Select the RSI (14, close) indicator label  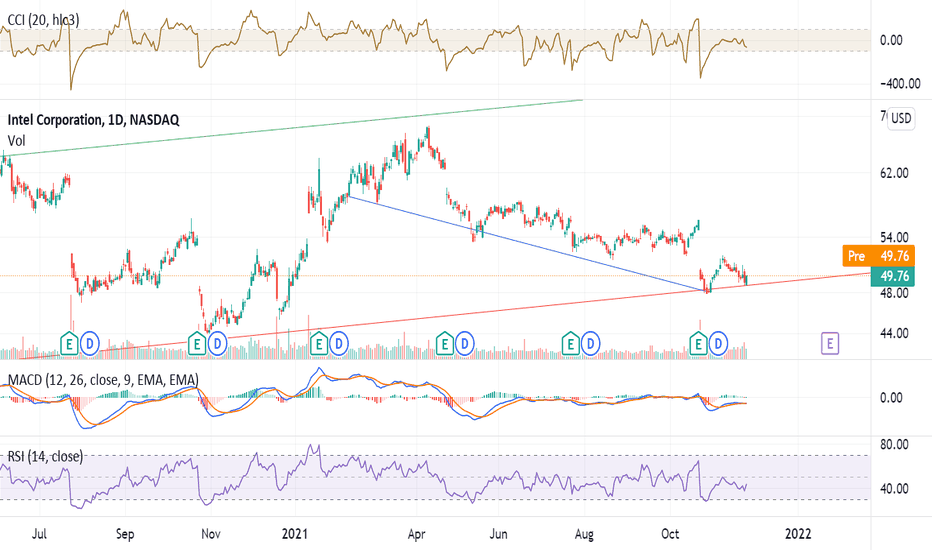click(45, 456)
